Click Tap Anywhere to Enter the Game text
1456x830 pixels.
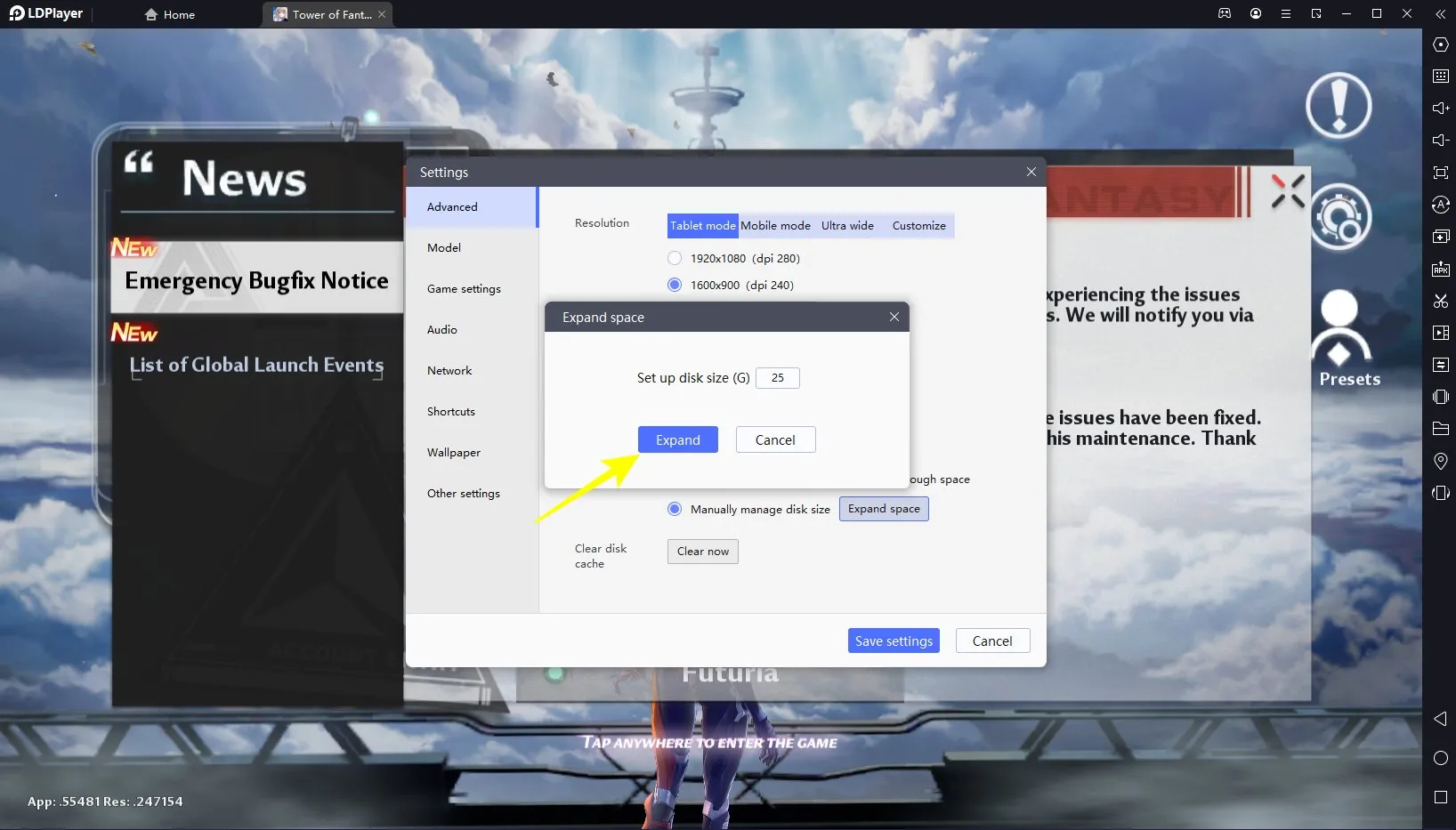tap(709, 743)
